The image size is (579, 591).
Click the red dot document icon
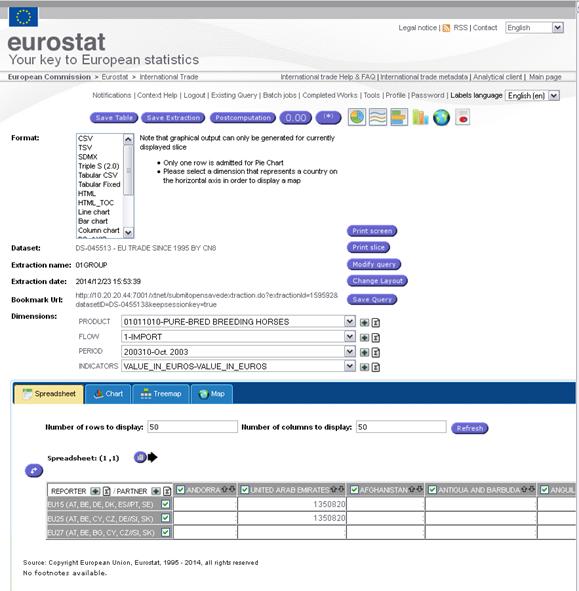pyautogui.click(x=463, y=117)
